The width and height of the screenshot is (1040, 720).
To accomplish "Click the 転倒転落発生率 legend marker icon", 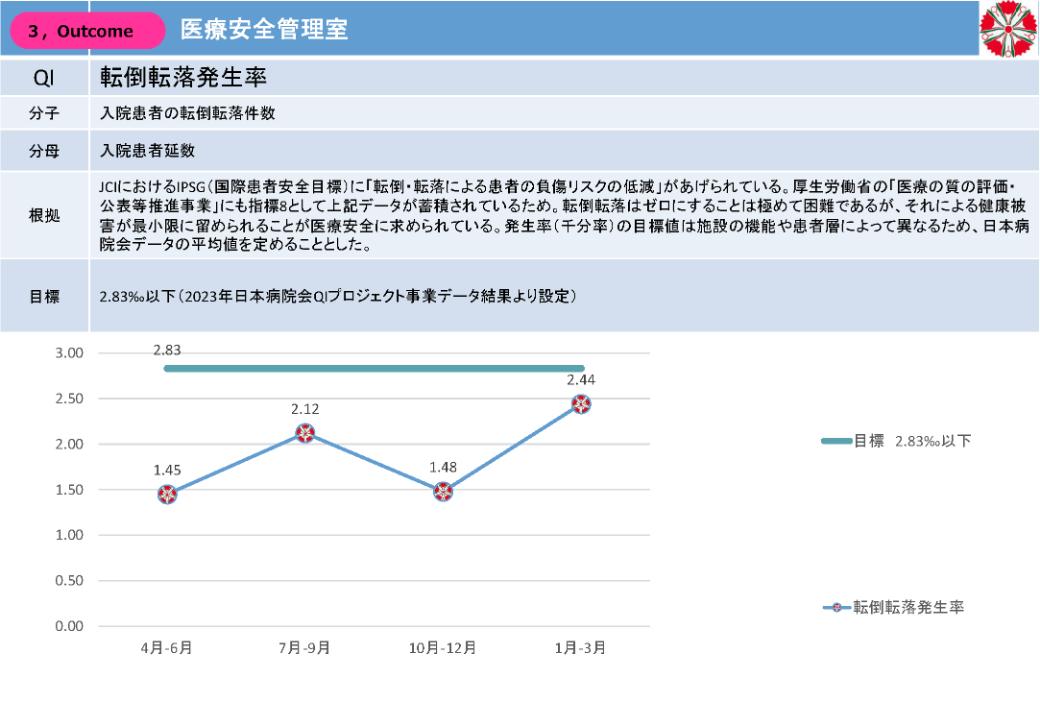I will 835,607.
